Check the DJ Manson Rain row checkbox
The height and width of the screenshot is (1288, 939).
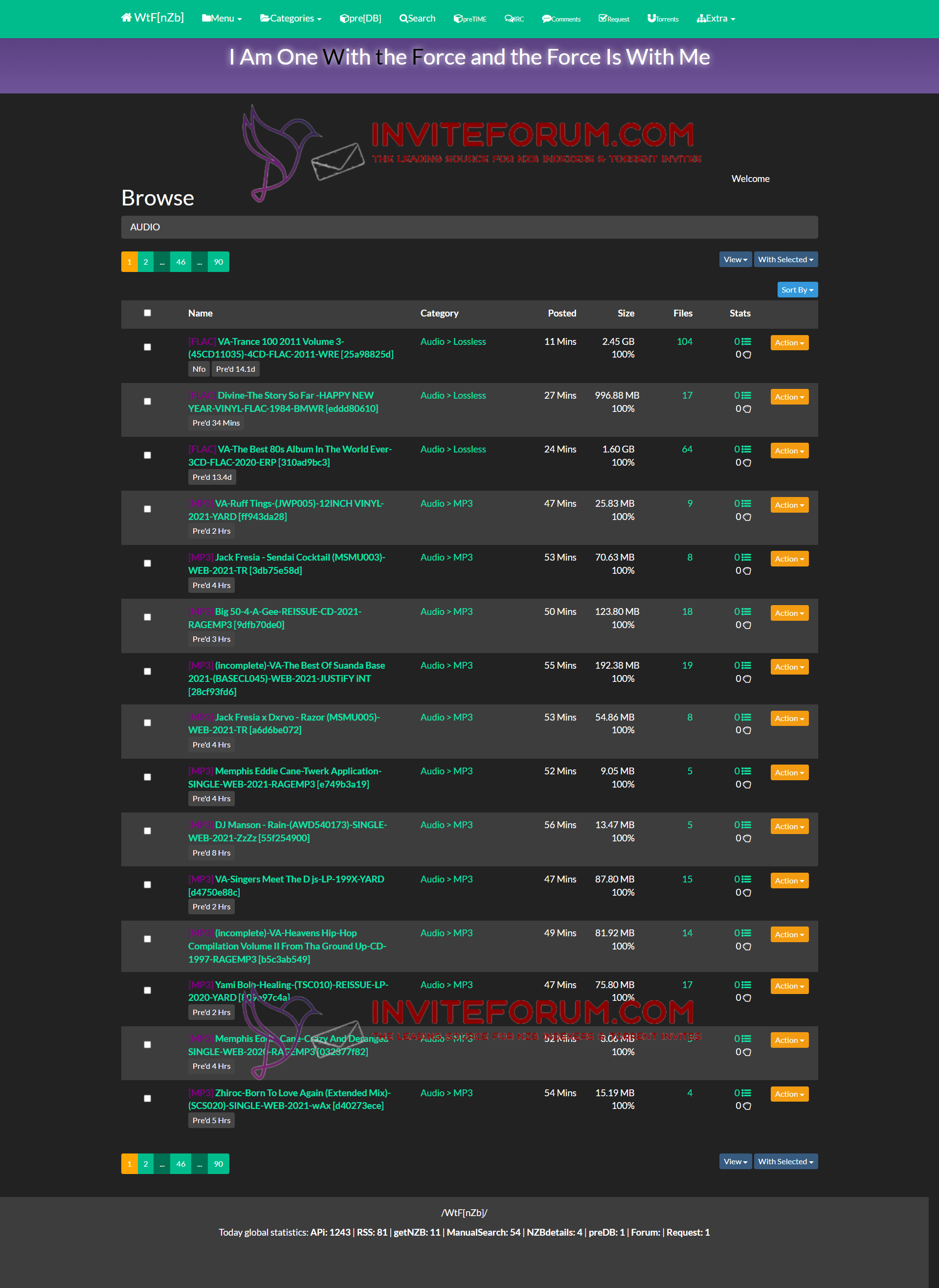pyautogui.click(x=147, y=831)
